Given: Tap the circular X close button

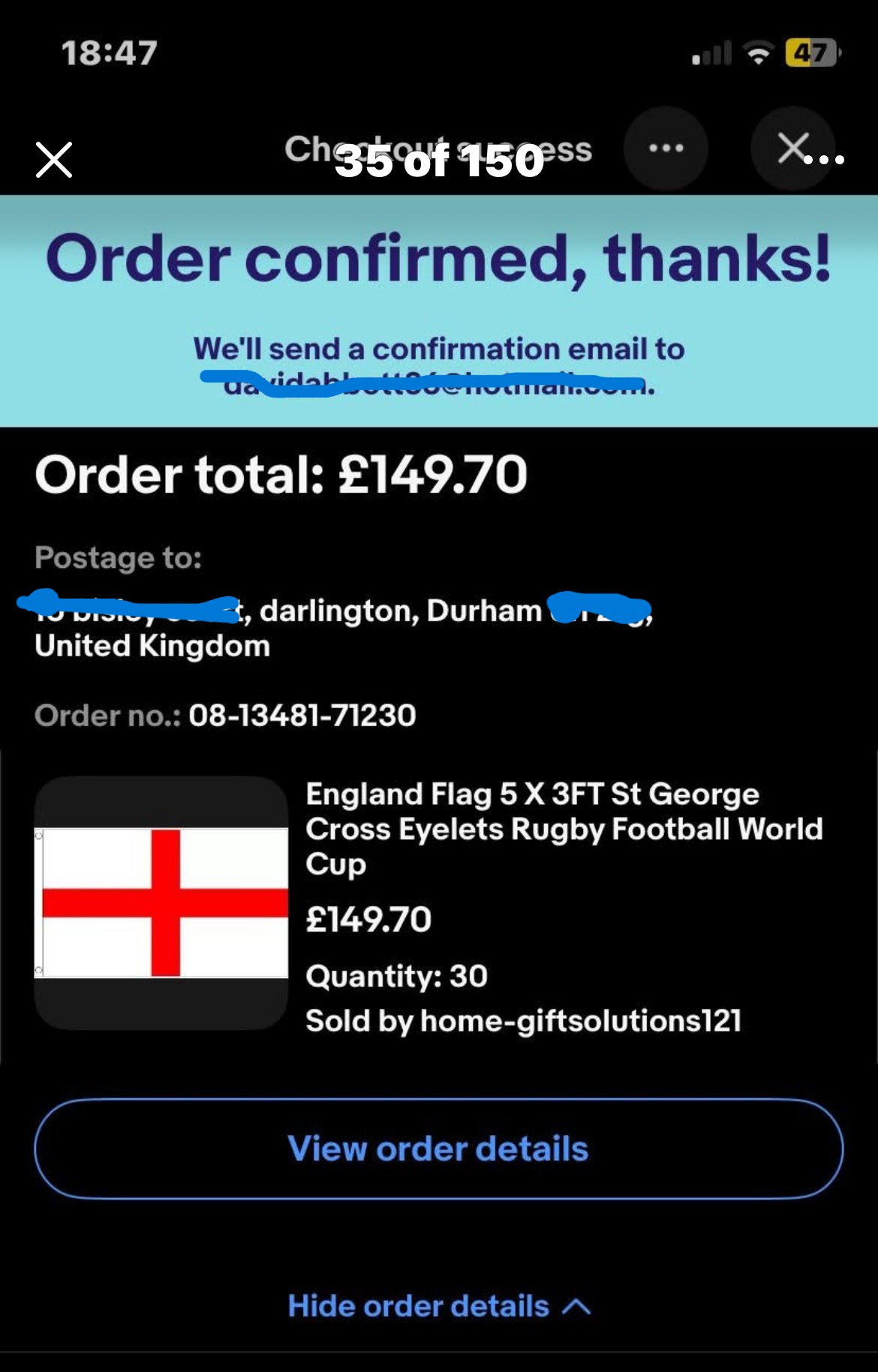Looking at the screenshot, I should [x=792, y=149].
